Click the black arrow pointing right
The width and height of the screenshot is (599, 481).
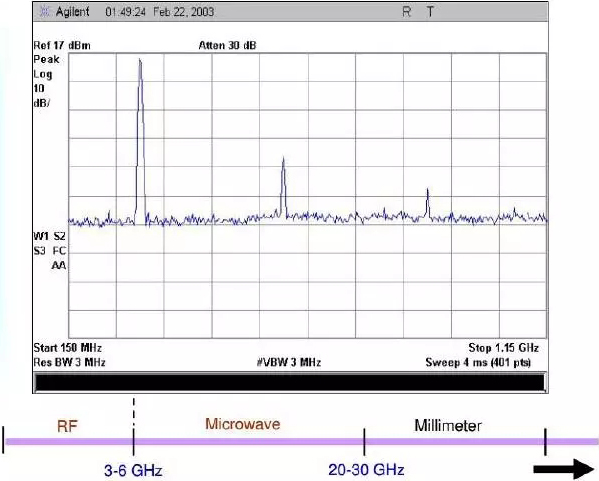pos(563,469)
